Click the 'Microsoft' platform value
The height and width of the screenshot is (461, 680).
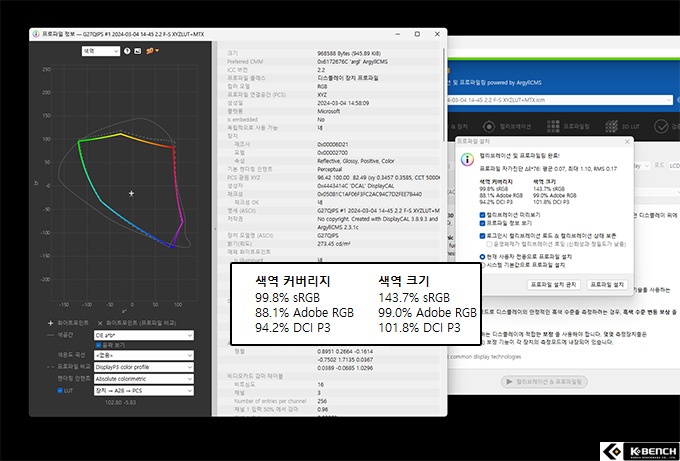pos(328,111)
